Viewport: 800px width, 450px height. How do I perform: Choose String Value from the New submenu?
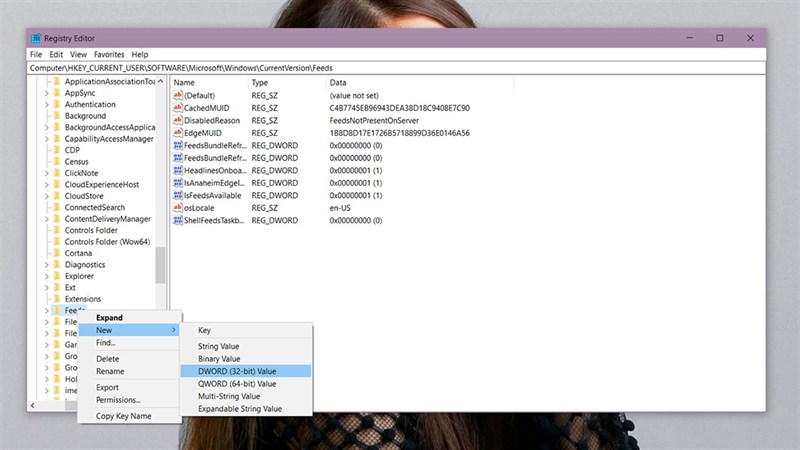[246, 346]
